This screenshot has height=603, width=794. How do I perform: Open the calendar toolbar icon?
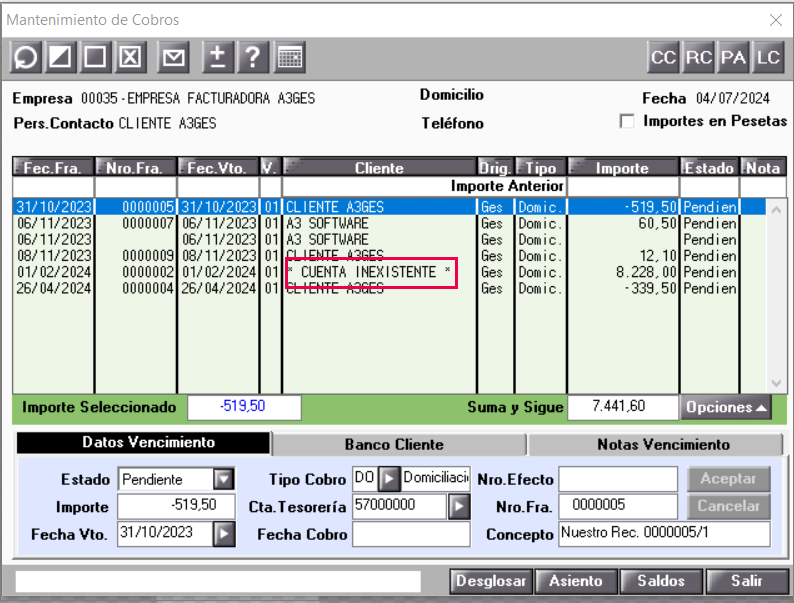[290, 57]
